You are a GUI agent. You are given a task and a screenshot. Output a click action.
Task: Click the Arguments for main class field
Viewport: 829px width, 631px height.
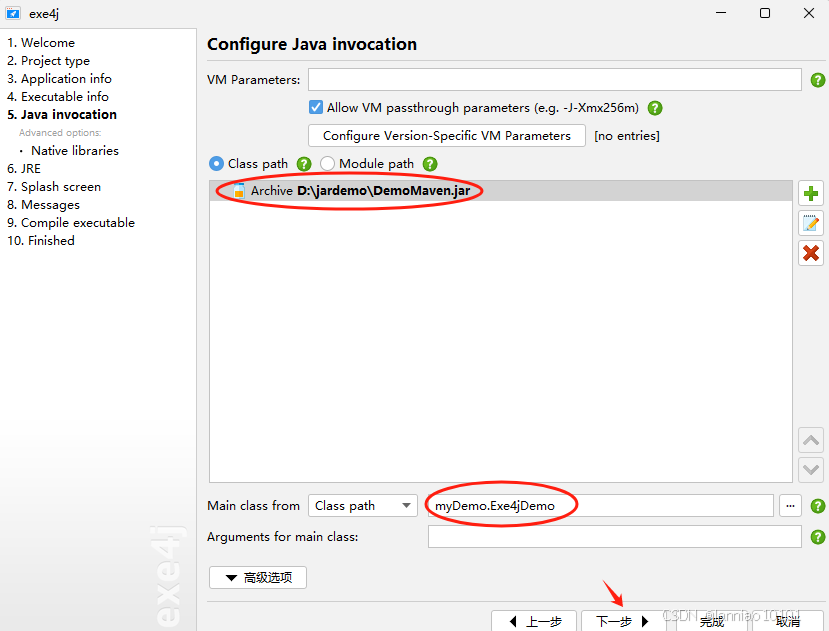(x=615, y=537)
